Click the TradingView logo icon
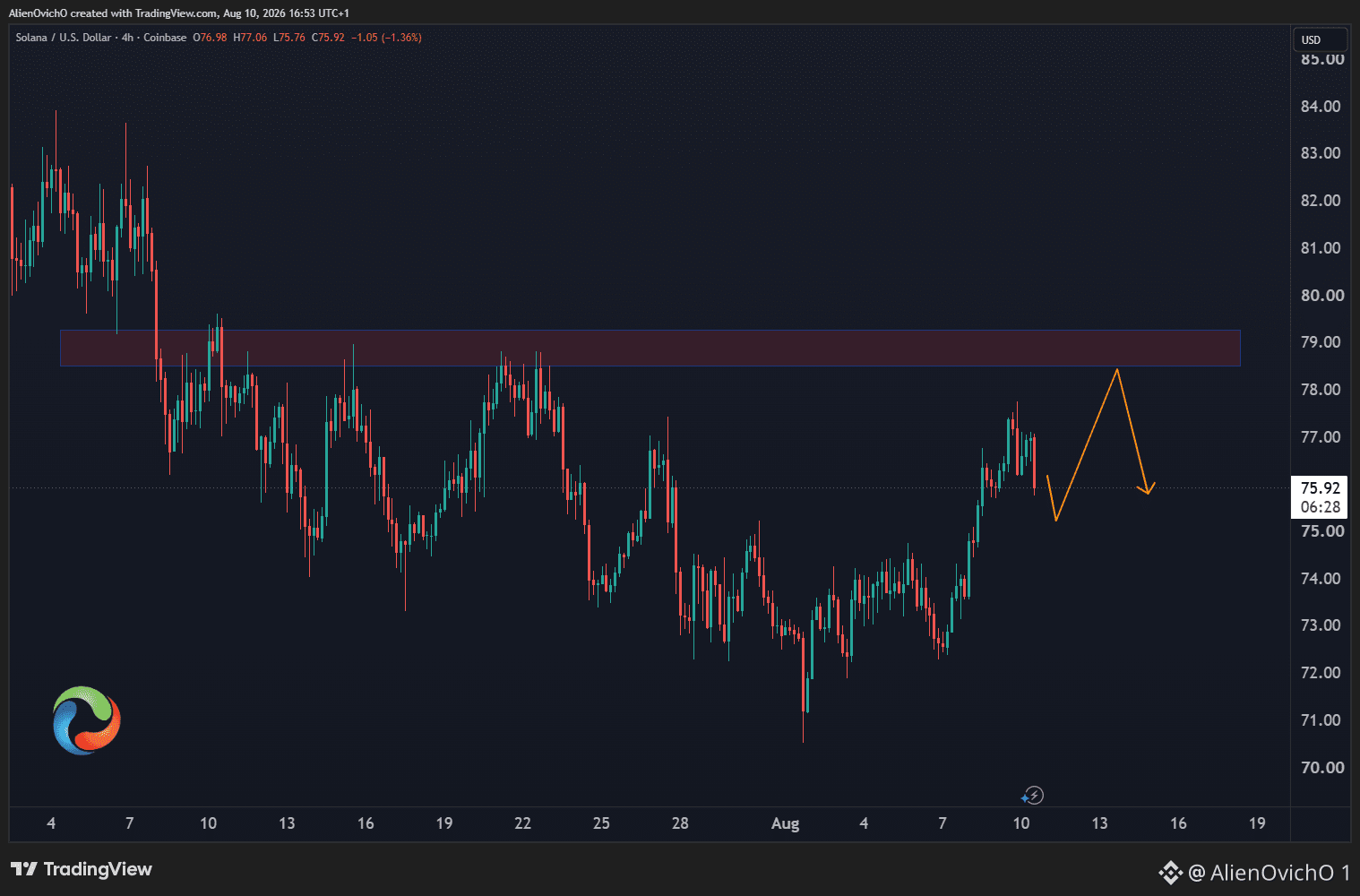 24,869
